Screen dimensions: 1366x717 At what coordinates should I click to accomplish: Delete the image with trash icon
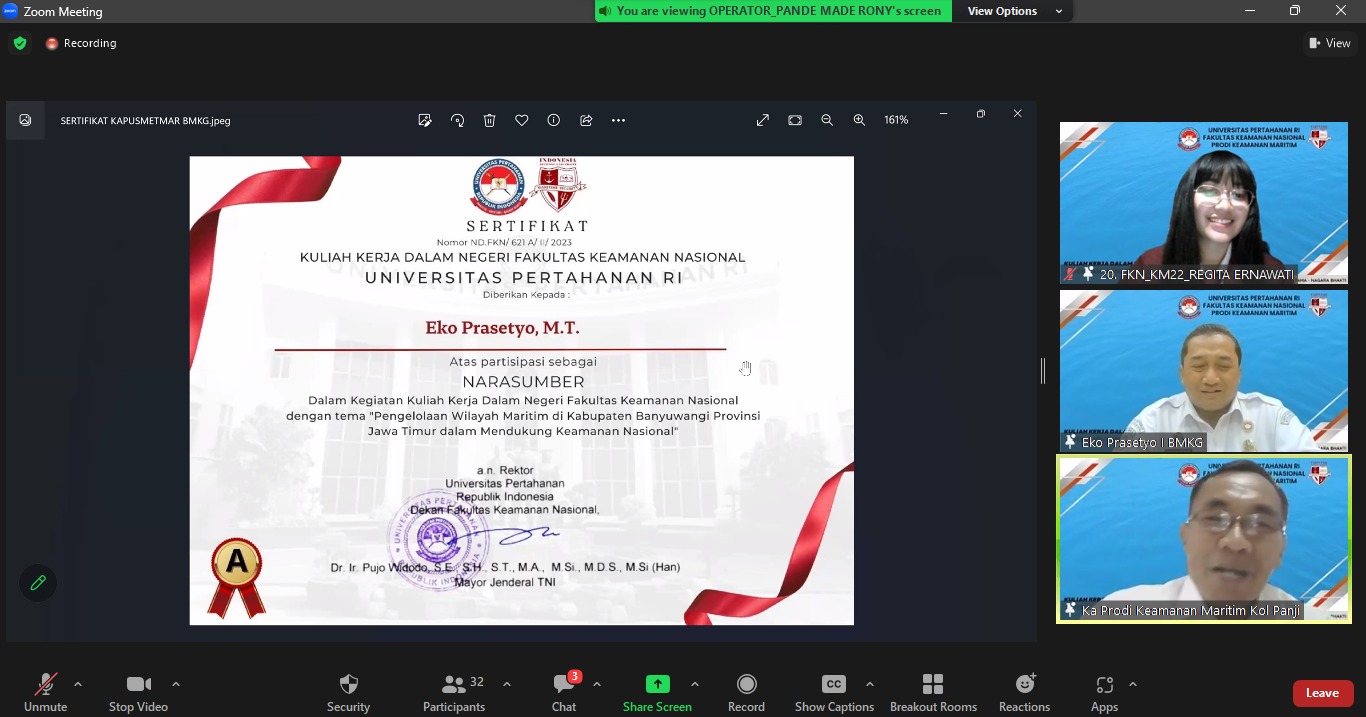pos(489,120)
